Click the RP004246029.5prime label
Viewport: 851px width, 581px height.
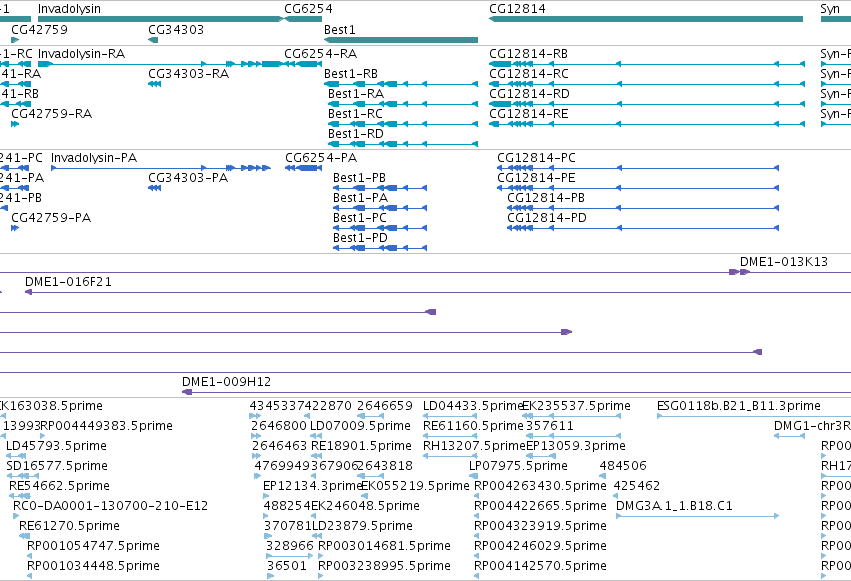click(x=541, y=546)
